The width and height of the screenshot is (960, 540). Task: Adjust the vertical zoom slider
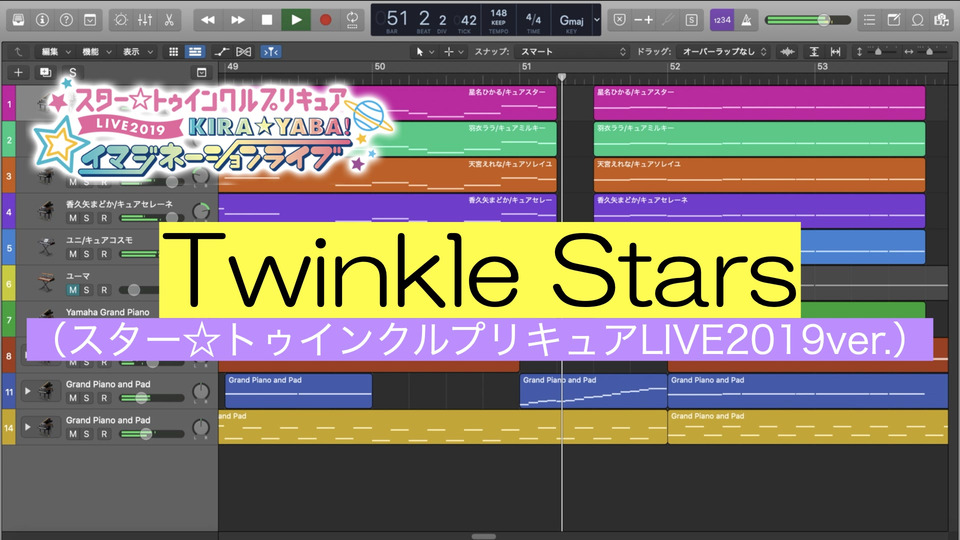878,52
